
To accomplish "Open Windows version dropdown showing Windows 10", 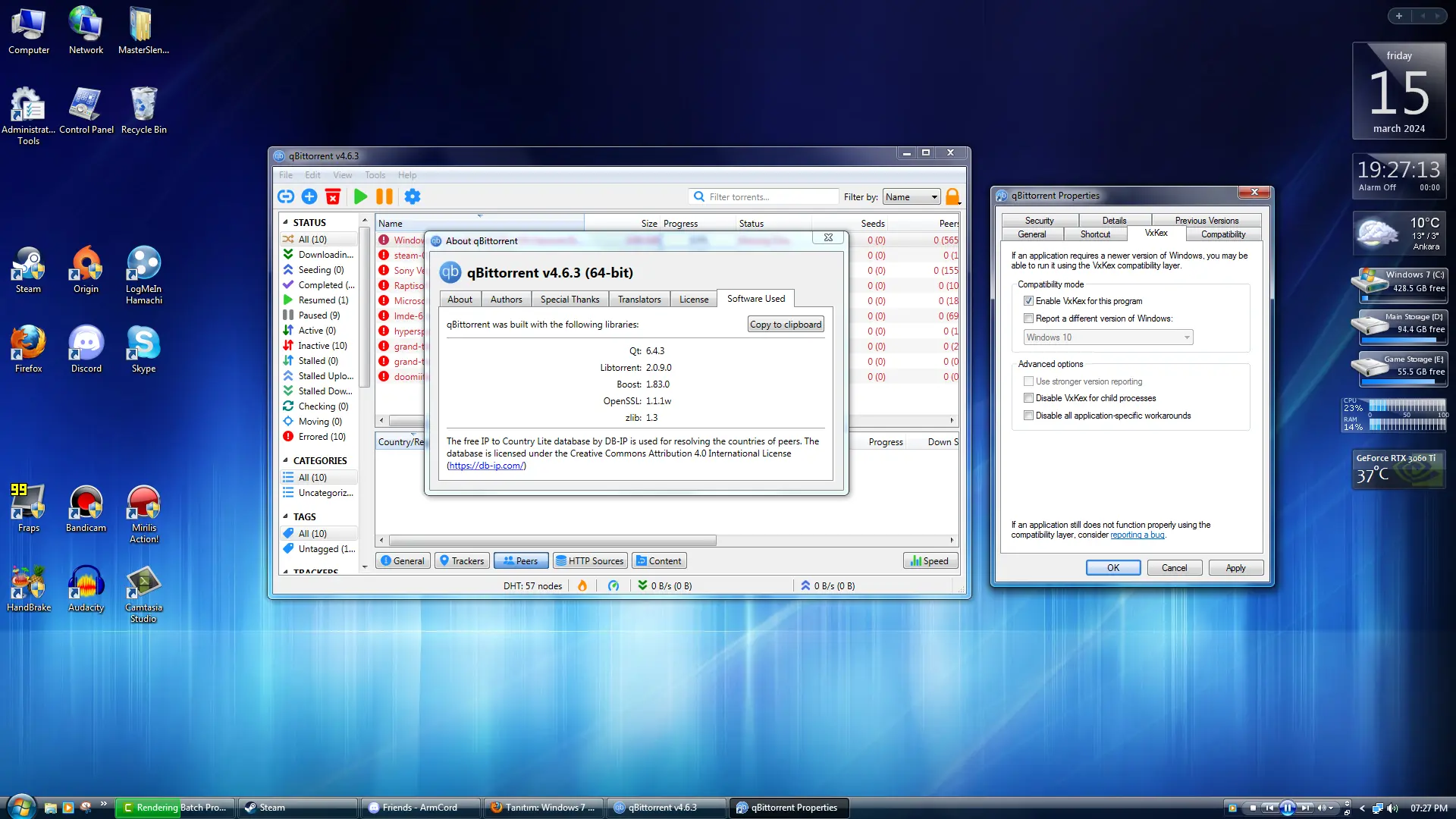I will 1108,337.
